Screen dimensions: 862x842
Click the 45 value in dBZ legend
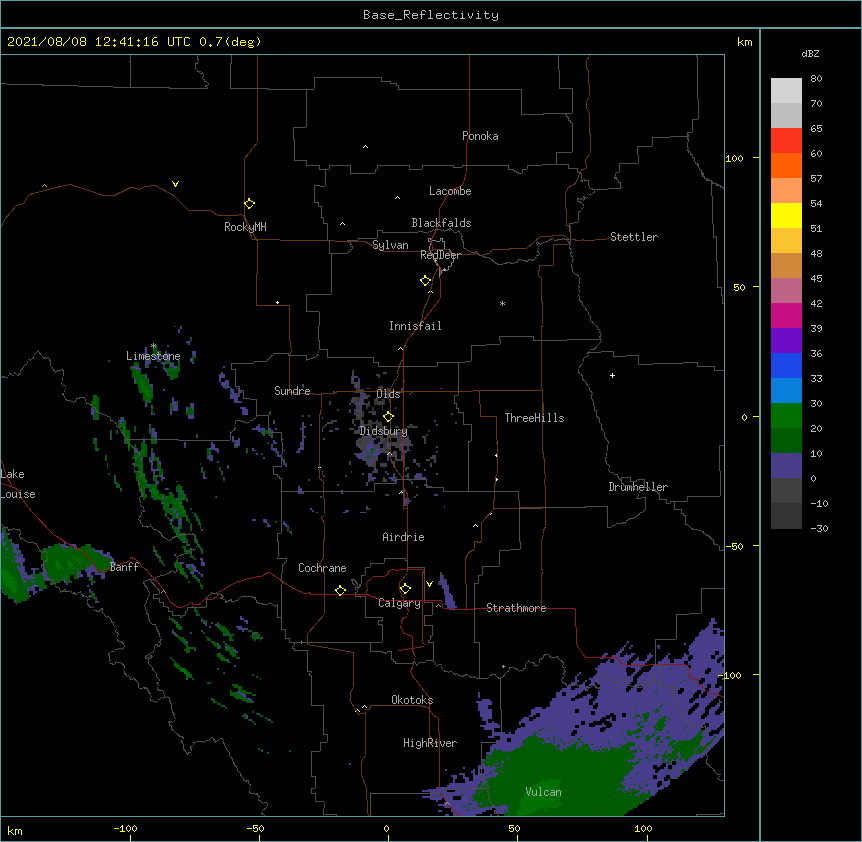[816, 278]
